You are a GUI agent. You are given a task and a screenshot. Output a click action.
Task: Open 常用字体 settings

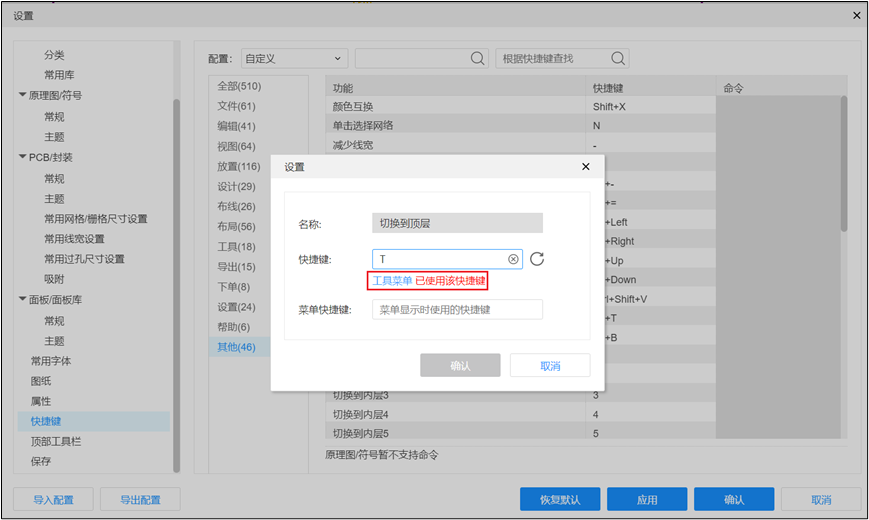point(50,361)
